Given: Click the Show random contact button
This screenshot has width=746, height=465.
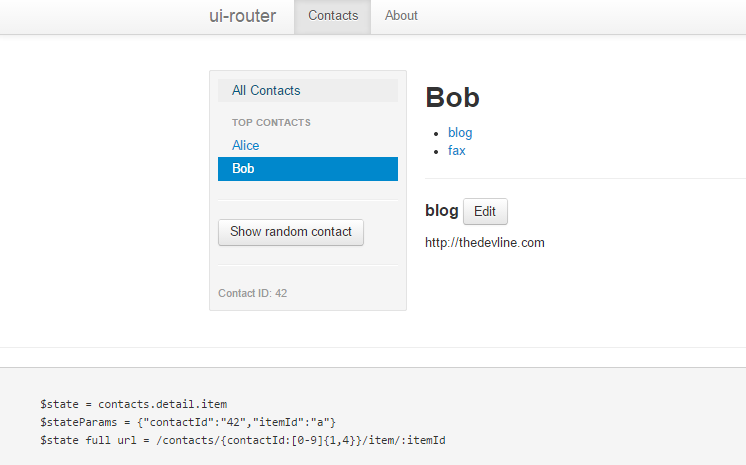Looking at the screenshot, I should click(x=291, y=232).
